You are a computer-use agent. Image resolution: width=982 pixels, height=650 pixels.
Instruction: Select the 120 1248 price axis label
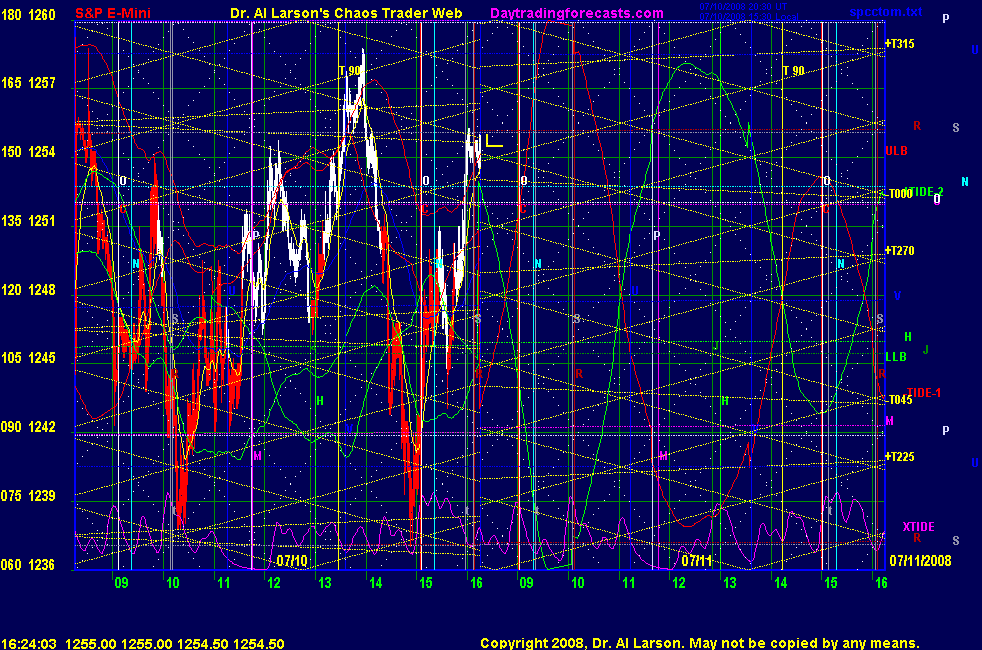tap(28, 290)
